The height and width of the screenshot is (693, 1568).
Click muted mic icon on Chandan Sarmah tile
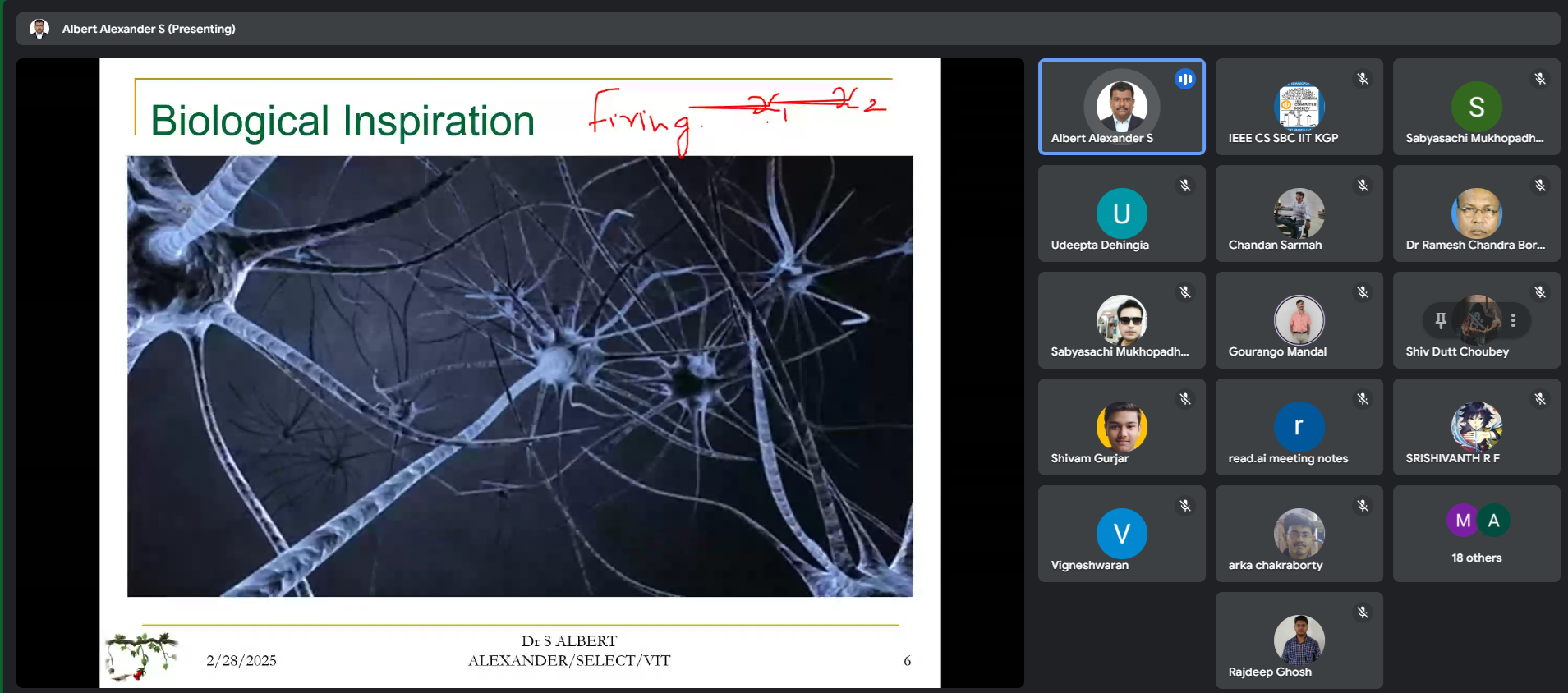click(x=1363, y=186)
